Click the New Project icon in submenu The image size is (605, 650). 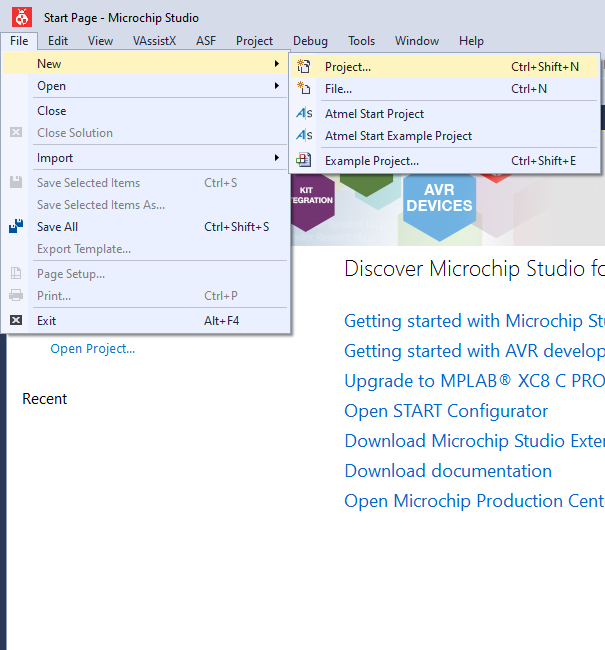pos(304,66)
